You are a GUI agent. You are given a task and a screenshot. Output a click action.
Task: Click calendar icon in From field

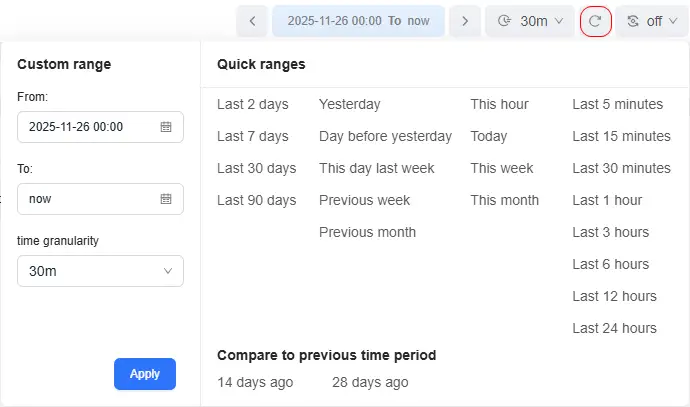click(x=166, y=127)
